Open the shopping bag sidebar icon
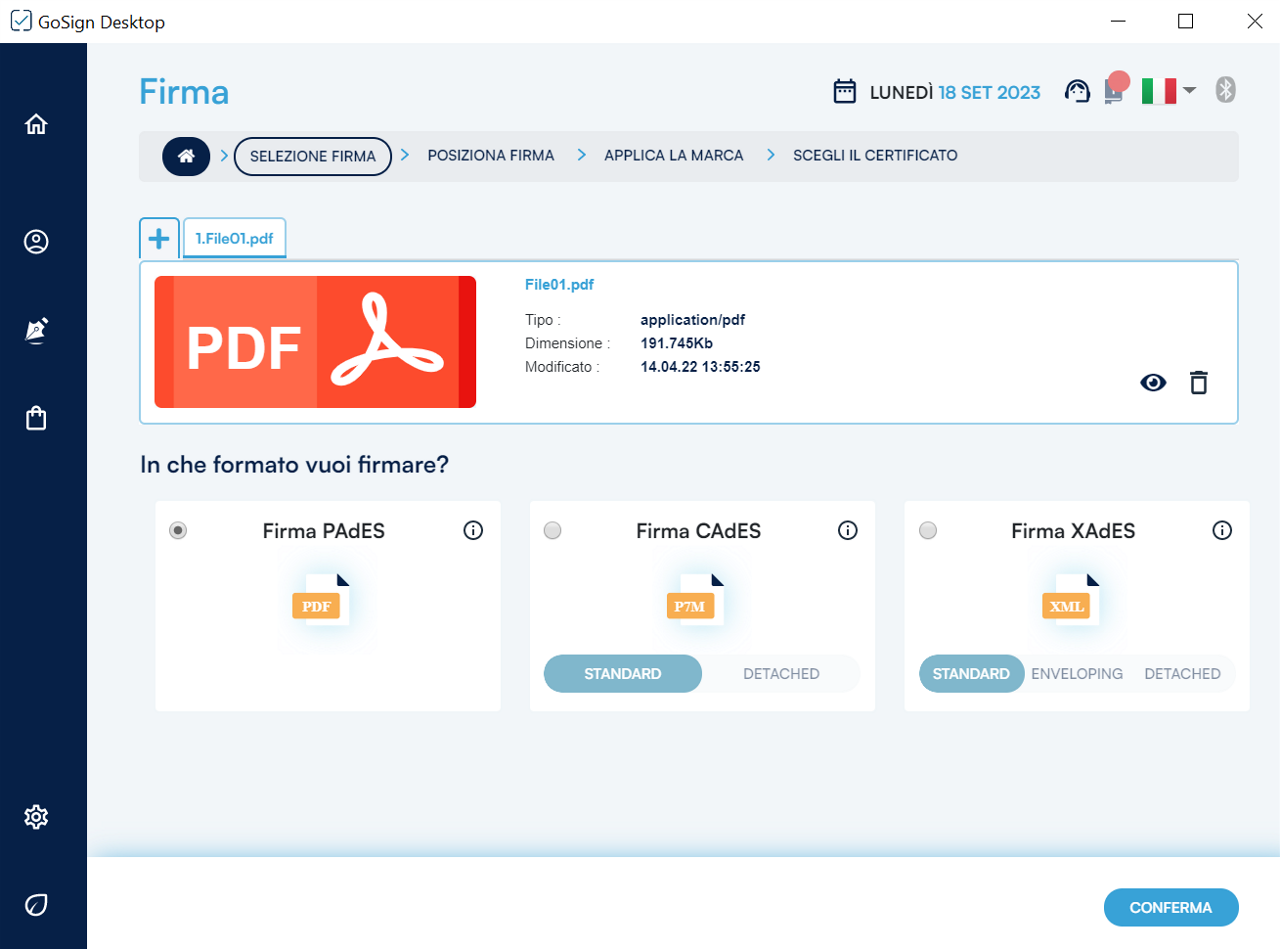Viewport: 1280px width, 949px height. [x=36, y=418]
